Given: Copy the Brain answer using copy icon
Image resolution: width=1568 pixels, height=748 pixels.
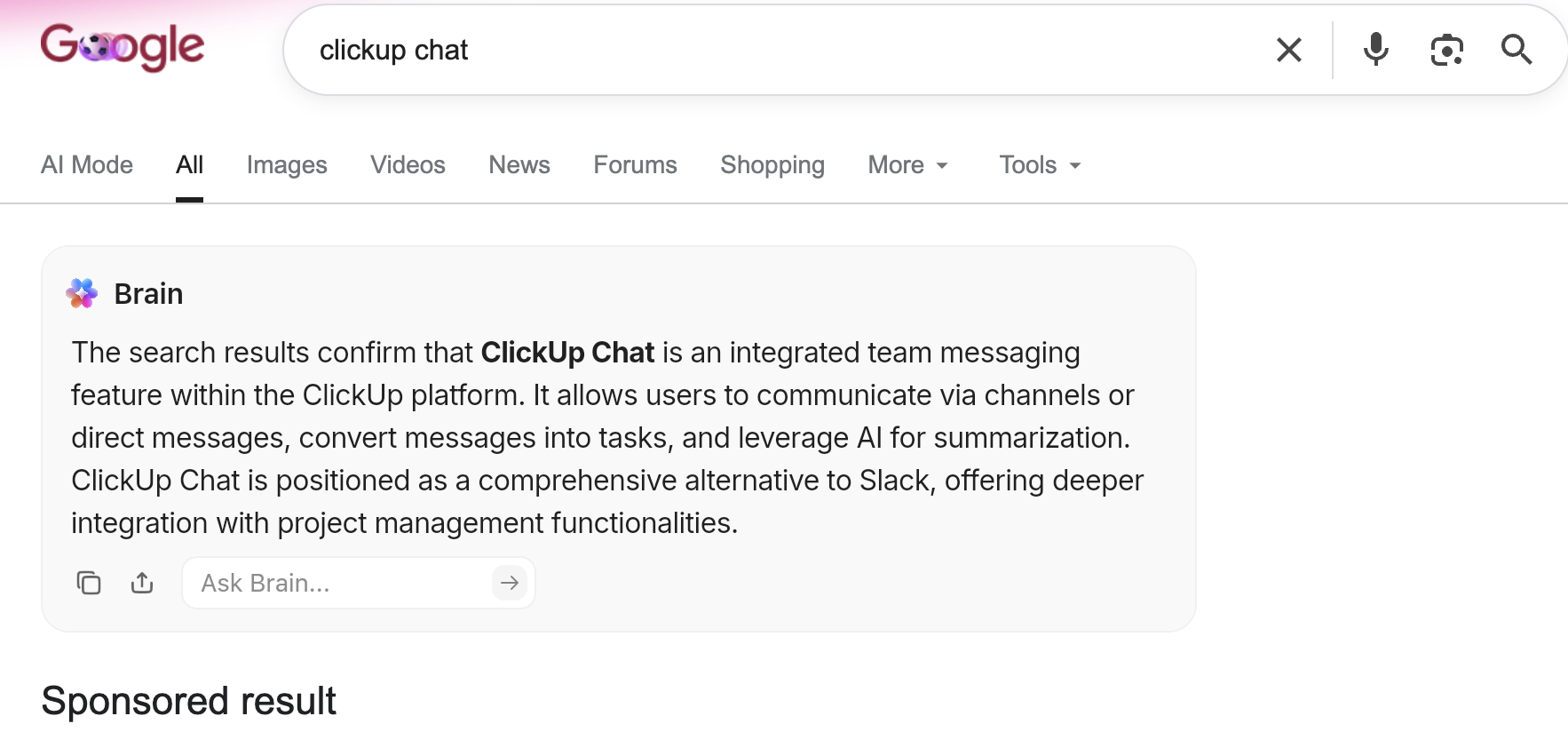Looking at the screenshot, I should (x=89, y=583).
